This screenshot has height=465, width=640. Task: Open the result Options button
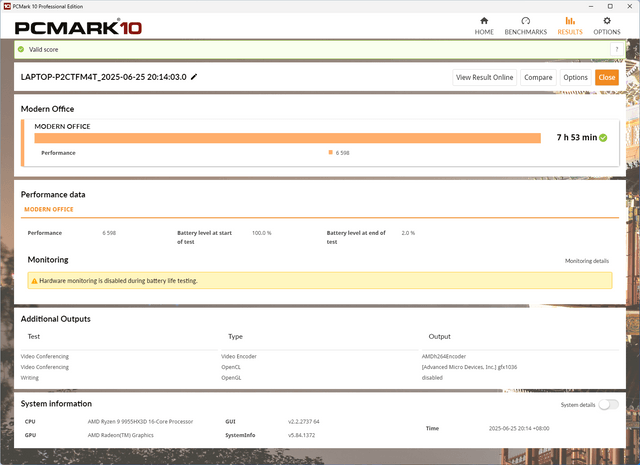(575, 77)
